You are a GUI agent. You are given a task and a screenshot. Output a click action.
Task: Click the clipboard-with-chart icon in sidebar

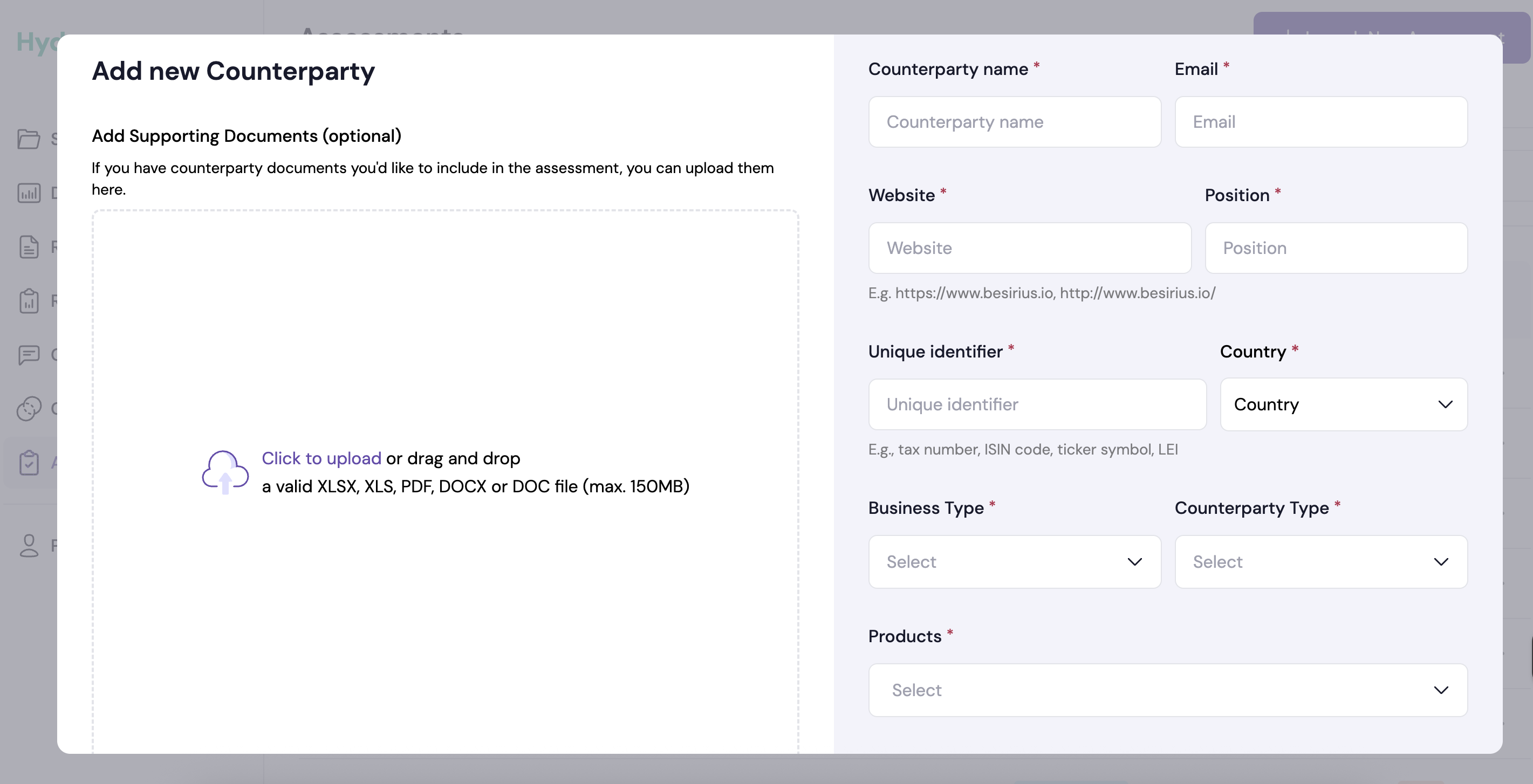tap(30, 301)
